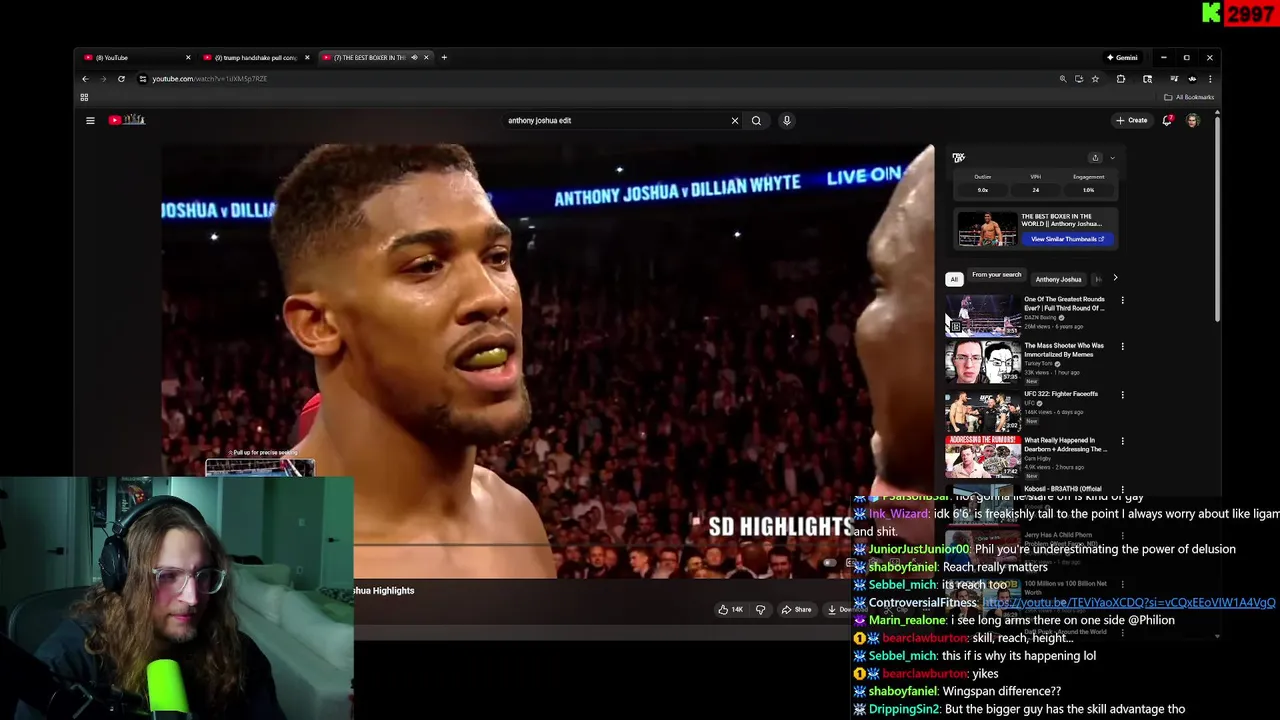Click the extension export icon in stats panel
The height and width of the screenshot is (720, 1280).
click(1095, 157)
